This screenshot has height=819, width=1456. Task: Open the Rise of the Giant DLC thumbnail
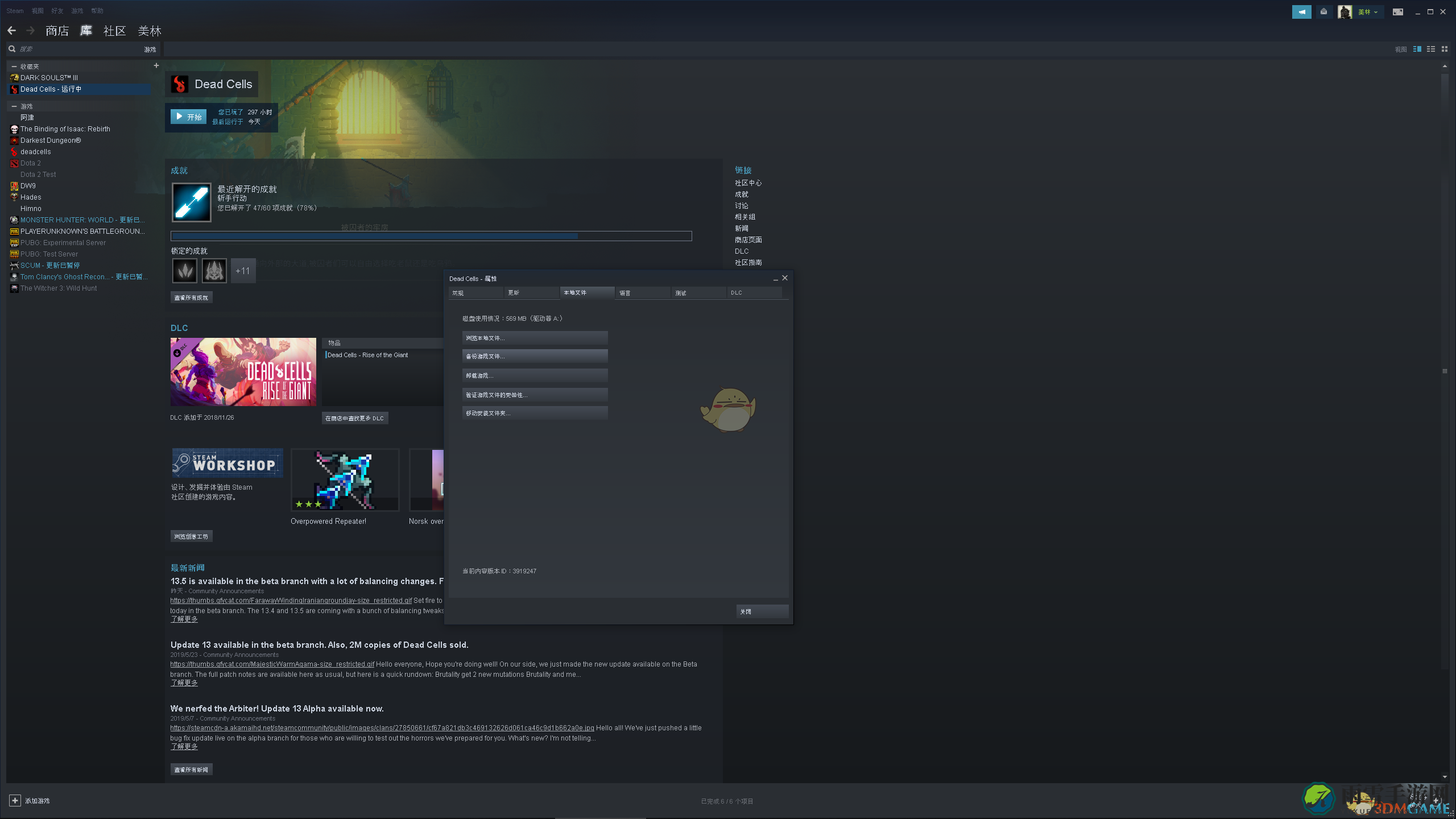pyautogui.click(x=243, y=372)
